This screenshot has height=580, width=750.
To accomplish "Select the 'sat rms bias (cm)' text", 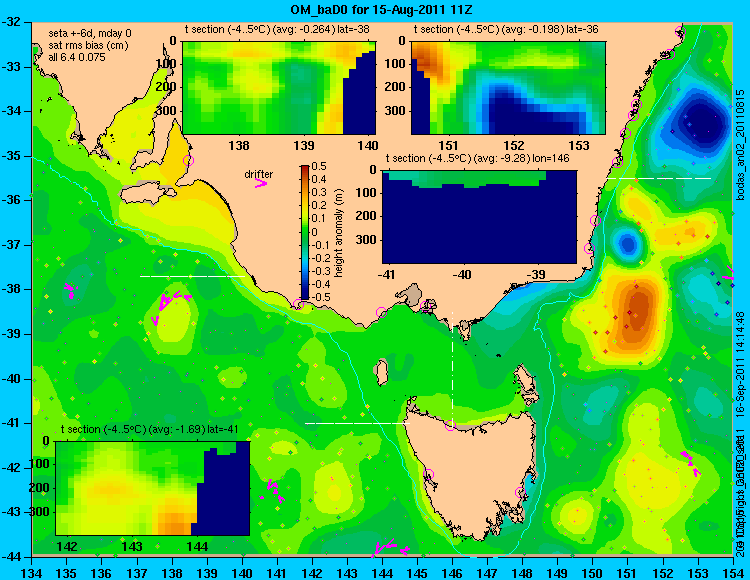I will pyautogui.click(x=88, y=45).
